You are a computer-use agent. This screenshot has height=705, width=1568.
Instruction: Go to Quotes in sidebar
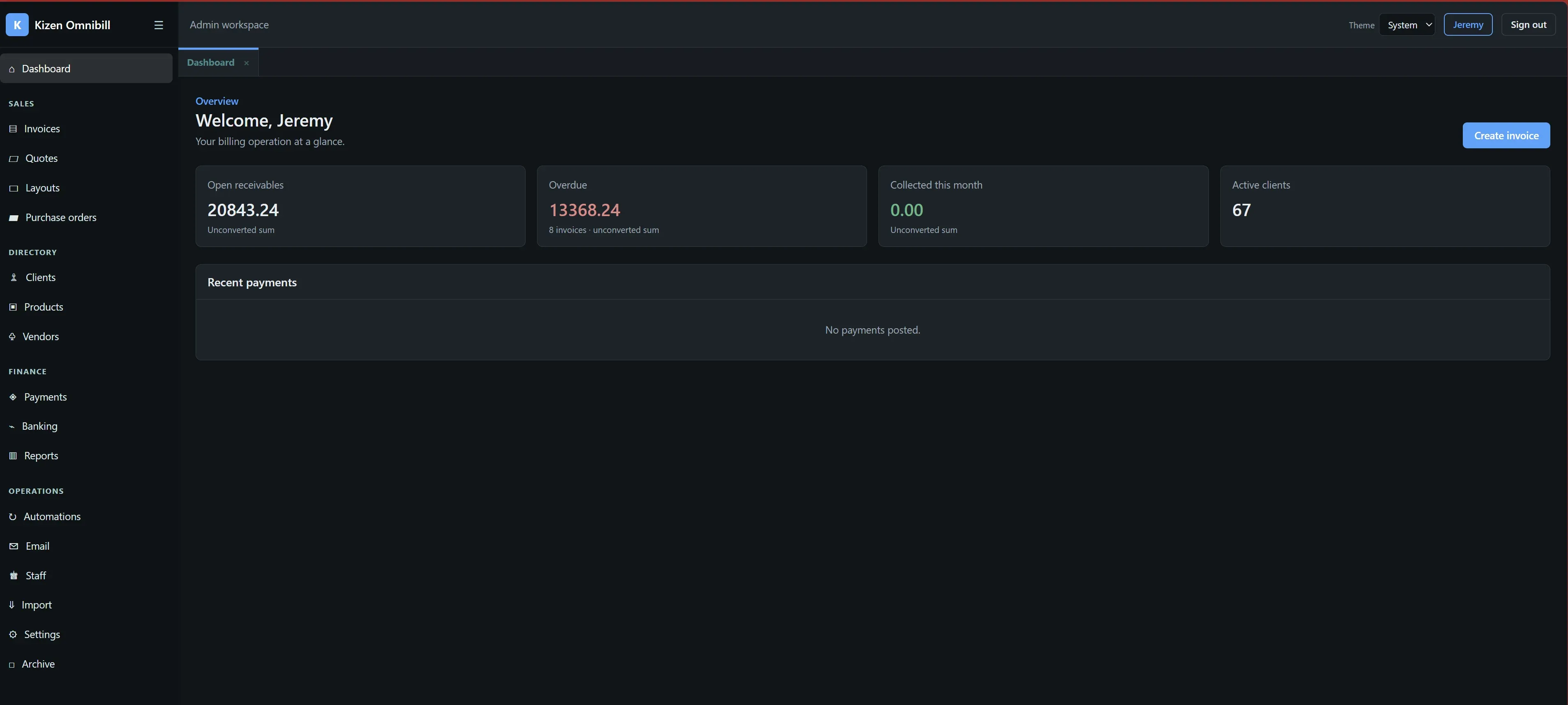point(86,158)
